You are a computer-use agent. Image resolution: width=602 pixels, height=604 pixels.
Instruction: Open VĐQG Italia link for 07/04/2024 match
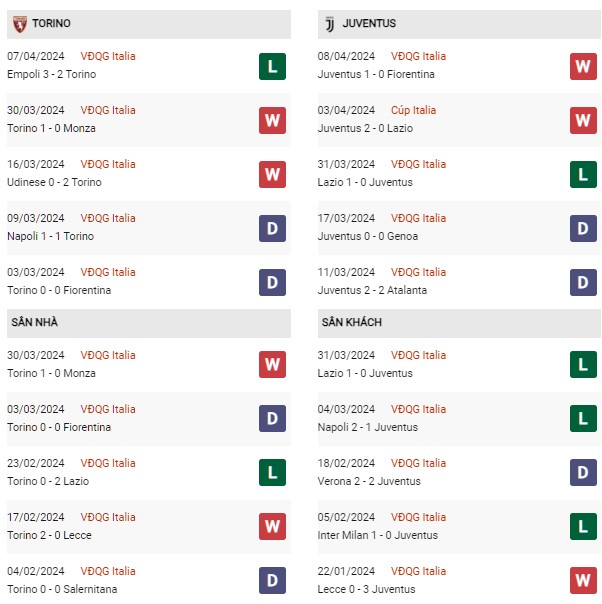(x=108, y=56)
